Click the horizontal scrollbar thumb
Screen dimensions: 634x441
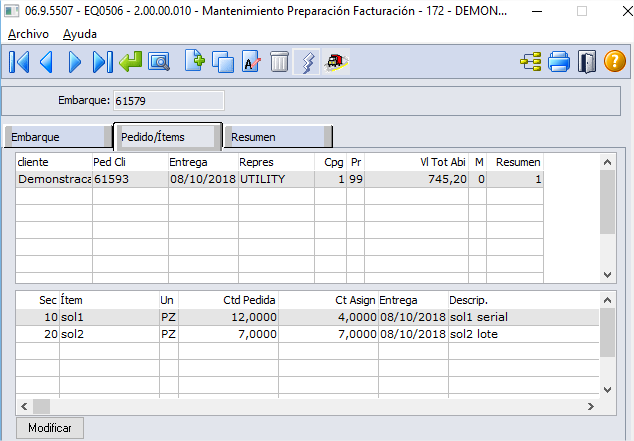click(42, 406)
